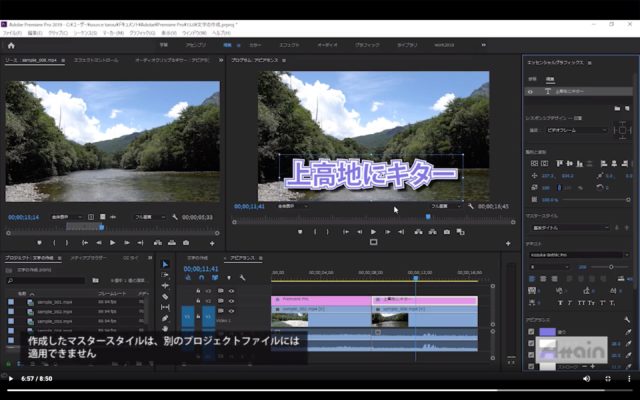Select the Hand tool
640x400 pixels.
(x=165, y=329)
